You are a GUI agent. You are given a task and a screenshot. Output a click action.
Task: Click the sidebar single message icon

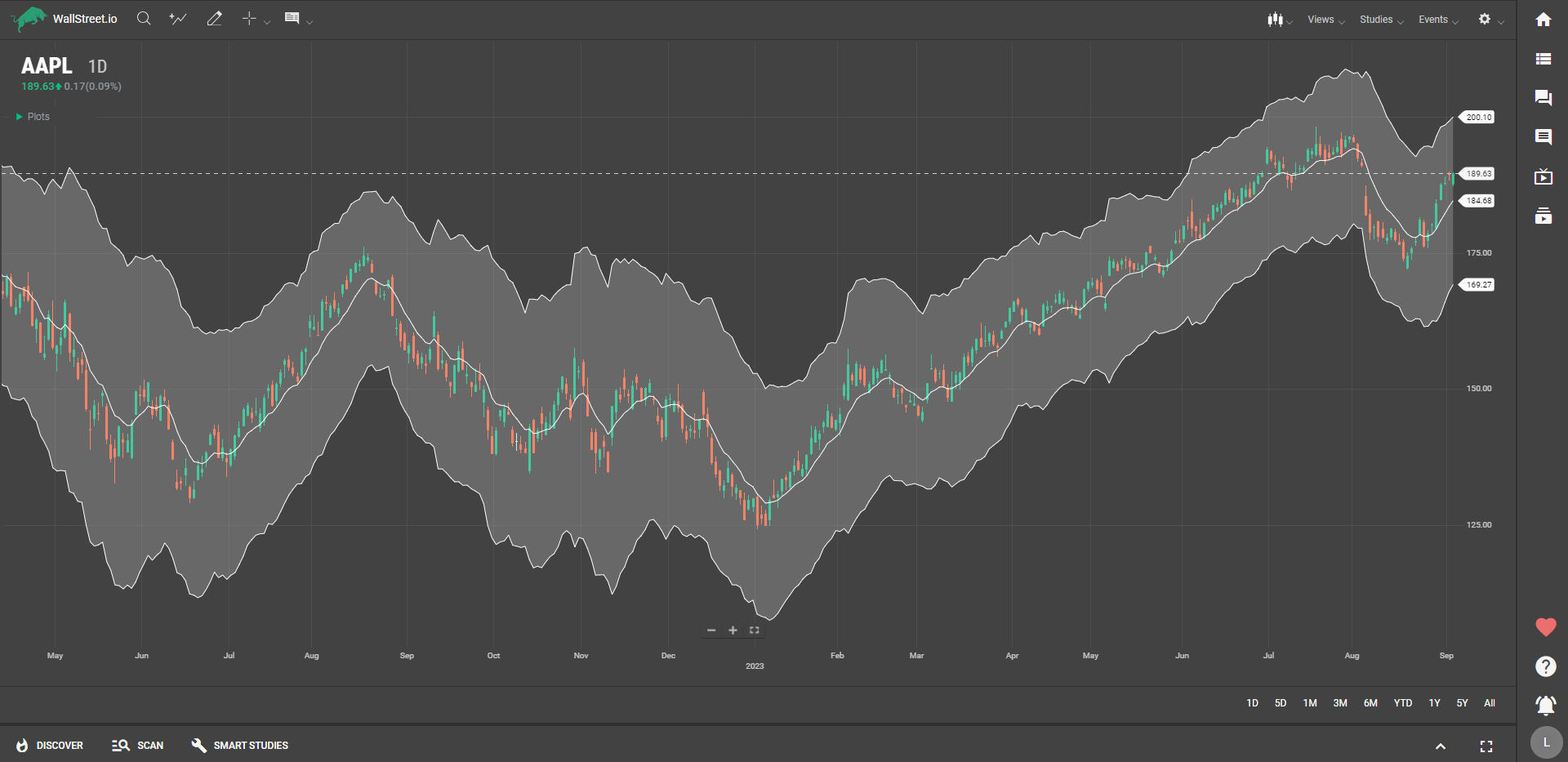click(x=1543, y=137)
